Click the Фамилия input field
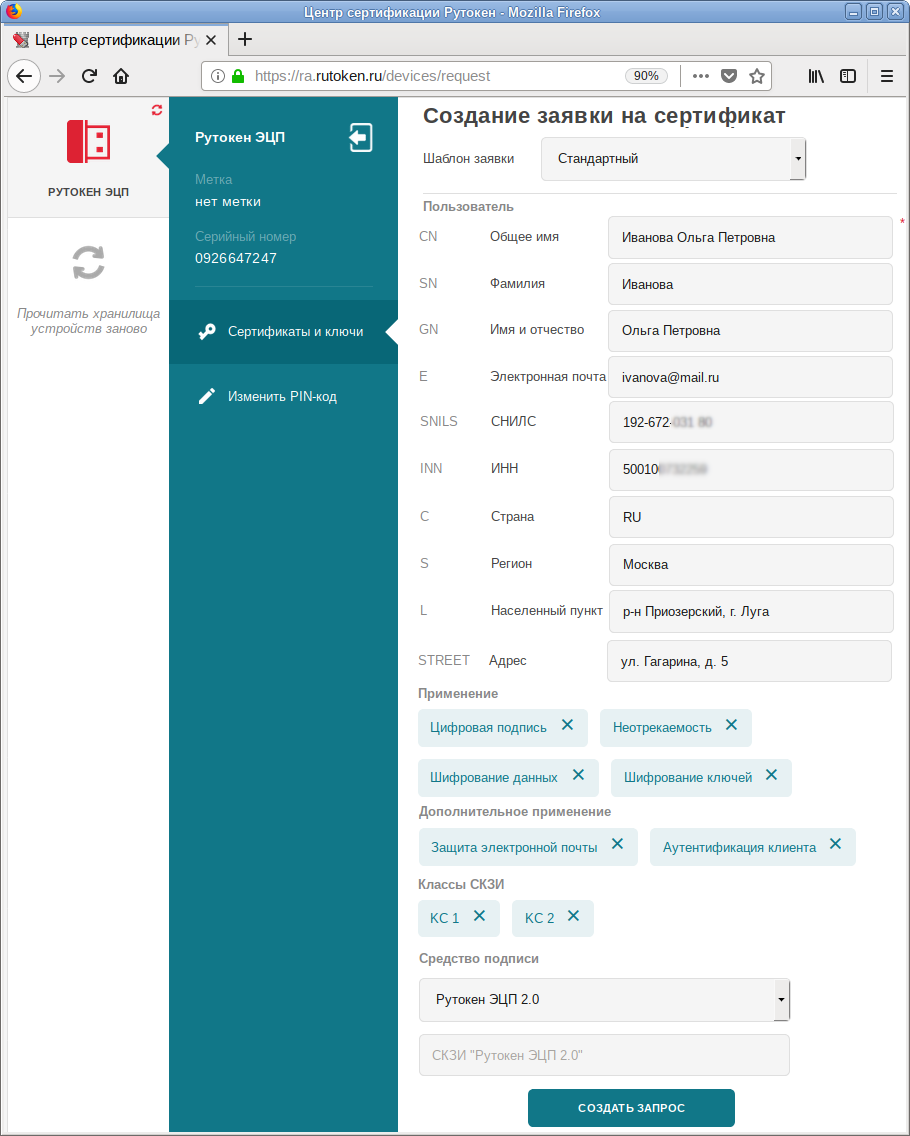 750,285
